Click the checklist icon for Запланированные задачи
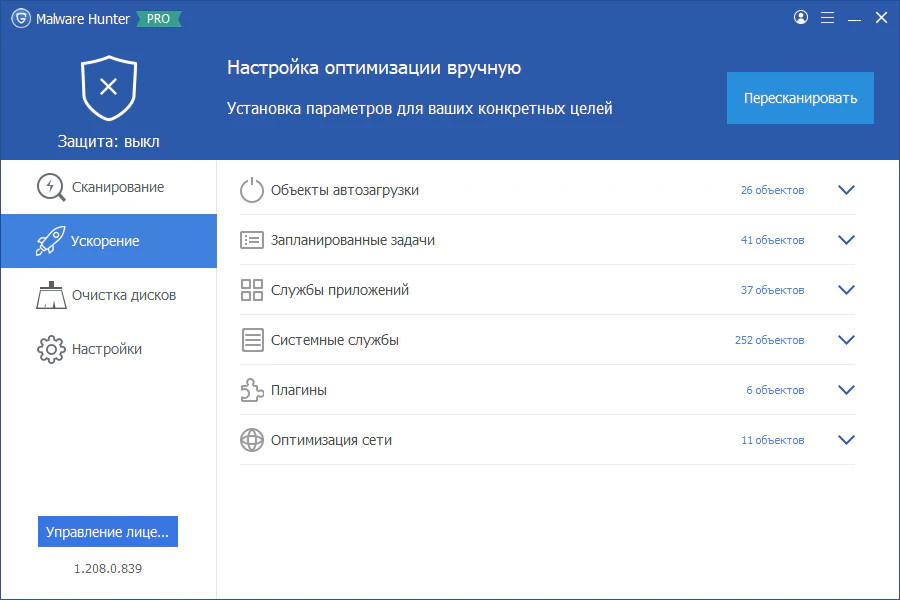The image size is (900, 600). pyautogui.click(x=251, y=239)
